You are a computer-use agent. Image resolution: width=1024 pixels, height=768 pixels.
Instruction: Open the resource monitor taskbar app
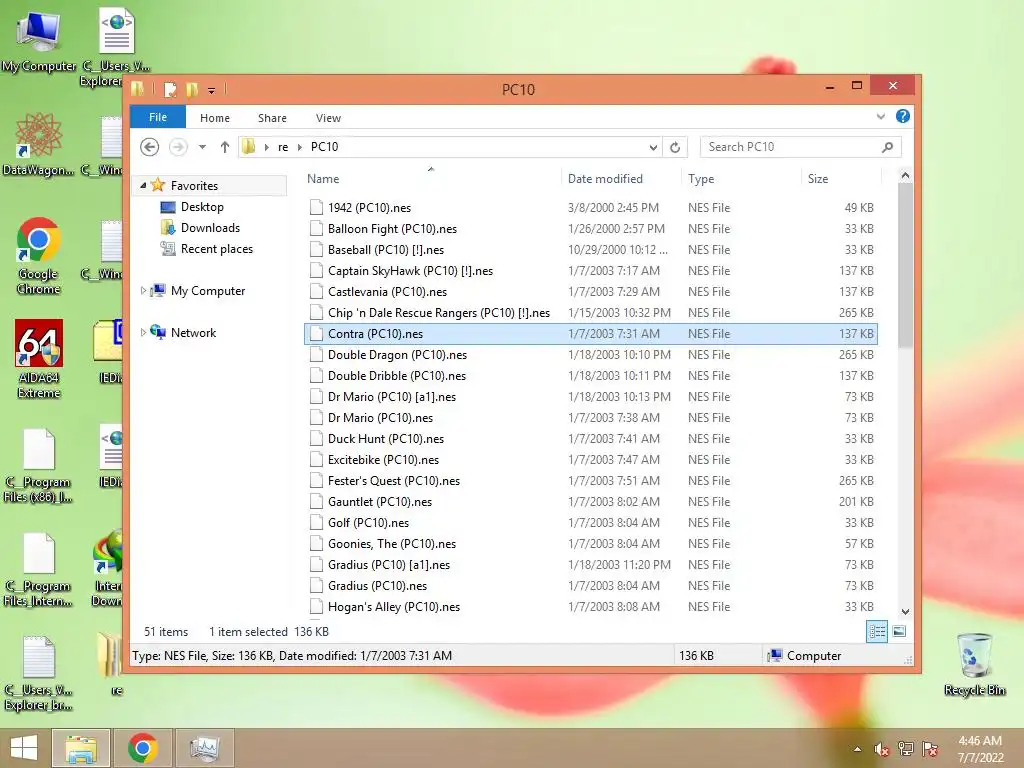(204, 748)
